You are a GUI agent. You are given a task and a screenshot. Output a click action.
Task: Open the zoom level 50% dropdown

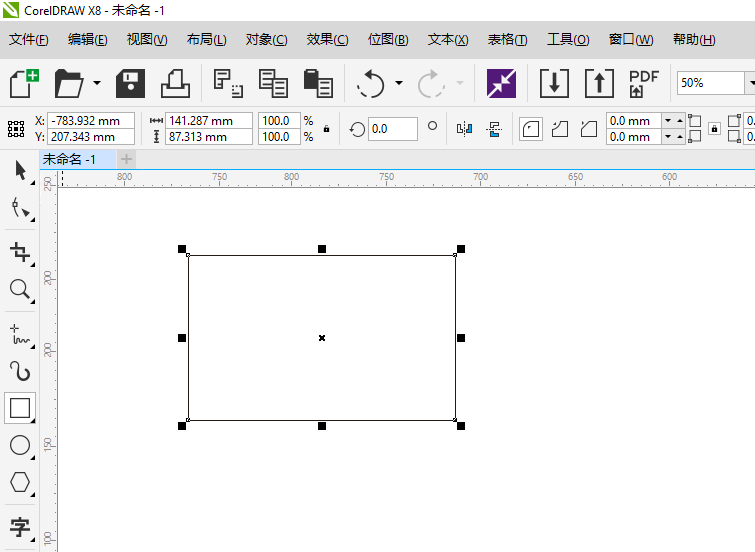[x=749, y=83]
